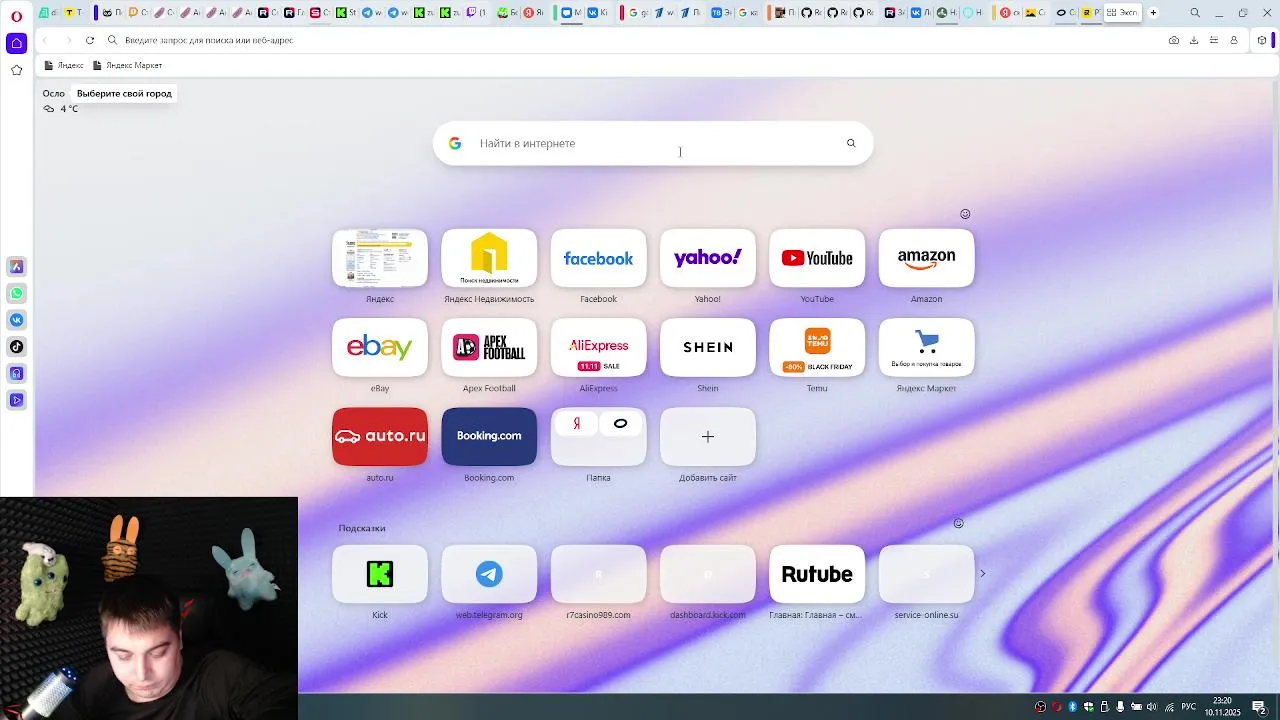
Task: Open the Яндекс speed dial tile
Action: pyautogui.click(x=380, y=258)
